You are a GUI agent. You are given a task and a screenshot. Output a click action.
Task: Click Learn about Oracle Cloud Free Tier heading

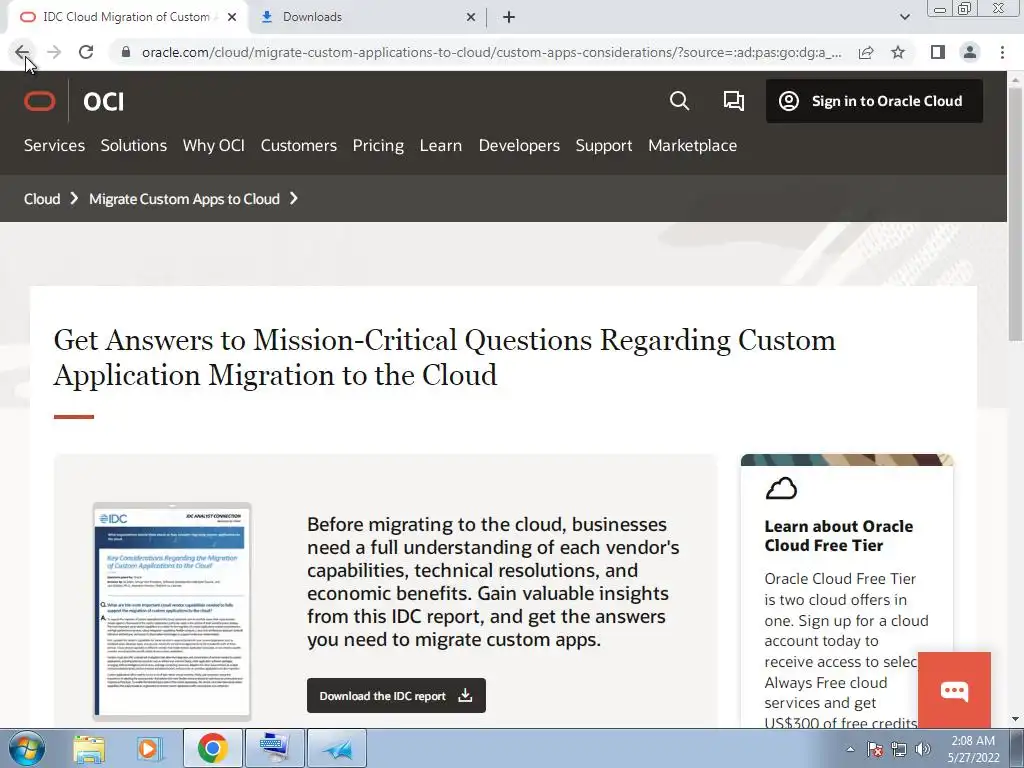(x=839, y=536)
